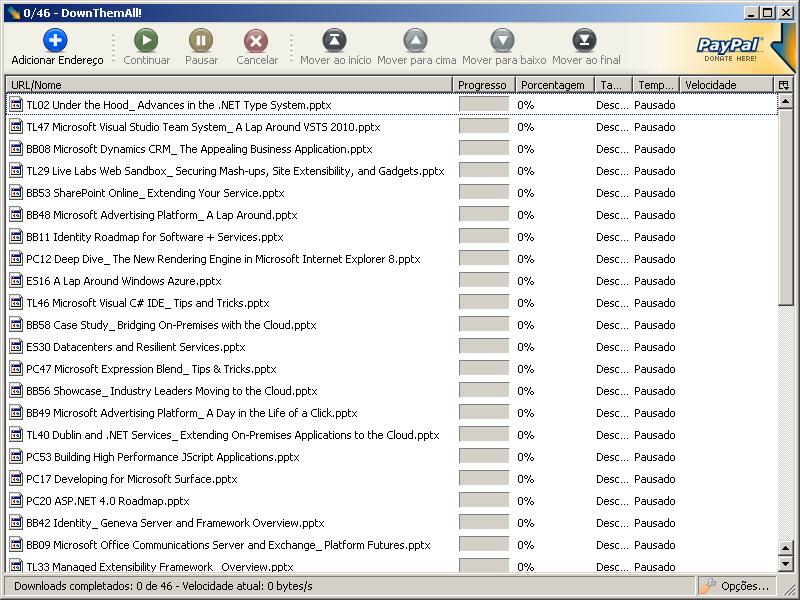Click the file icon beside PC12 row

coord(16,258)
